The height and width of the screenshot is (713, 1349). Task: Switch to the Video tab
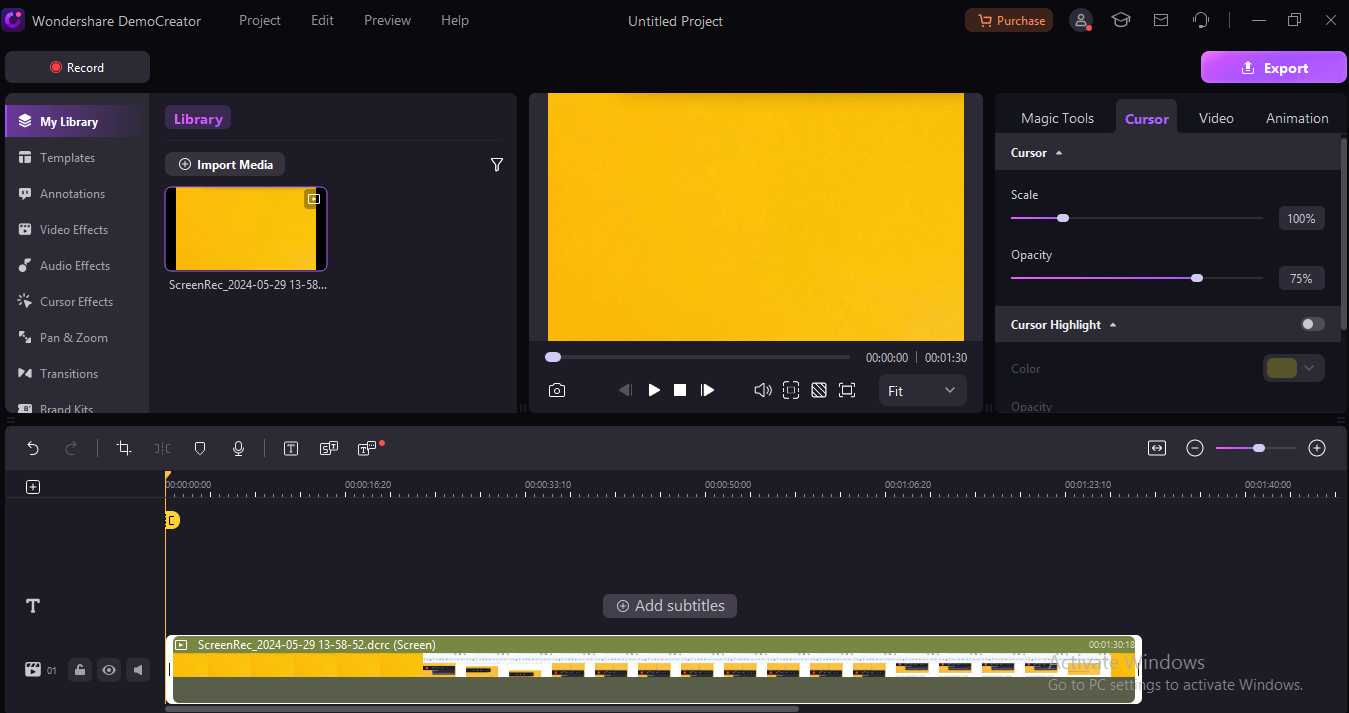coord(1216,117)
